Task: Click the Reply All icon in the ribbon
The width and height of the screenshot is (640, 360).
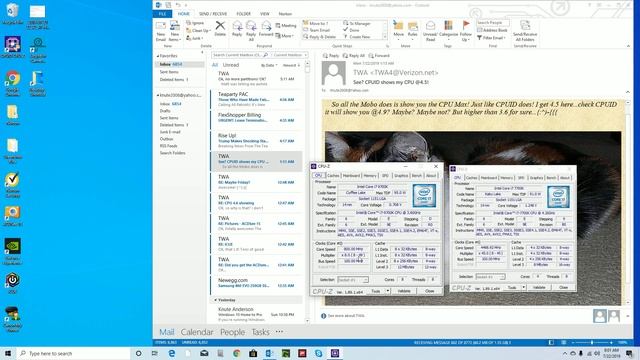Action: coord(251,31)
